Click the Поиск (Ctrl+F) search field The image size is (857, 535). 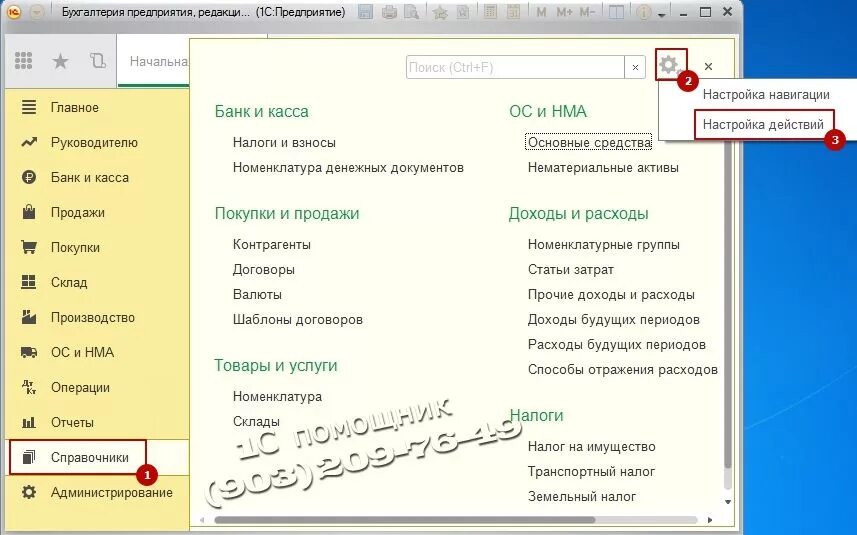click(515, 67)
